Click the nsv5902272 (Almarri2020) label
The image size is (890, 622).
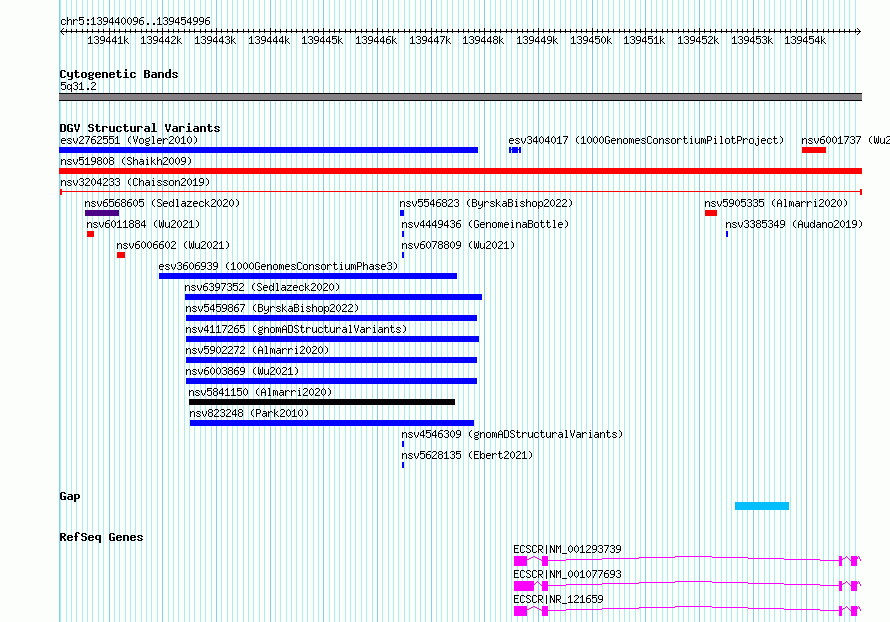257,350
